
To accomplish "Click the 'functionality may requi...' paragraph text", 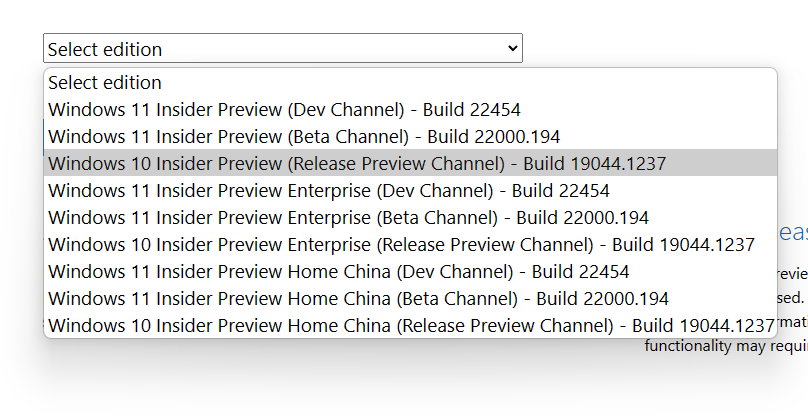I will click(725, 346).
